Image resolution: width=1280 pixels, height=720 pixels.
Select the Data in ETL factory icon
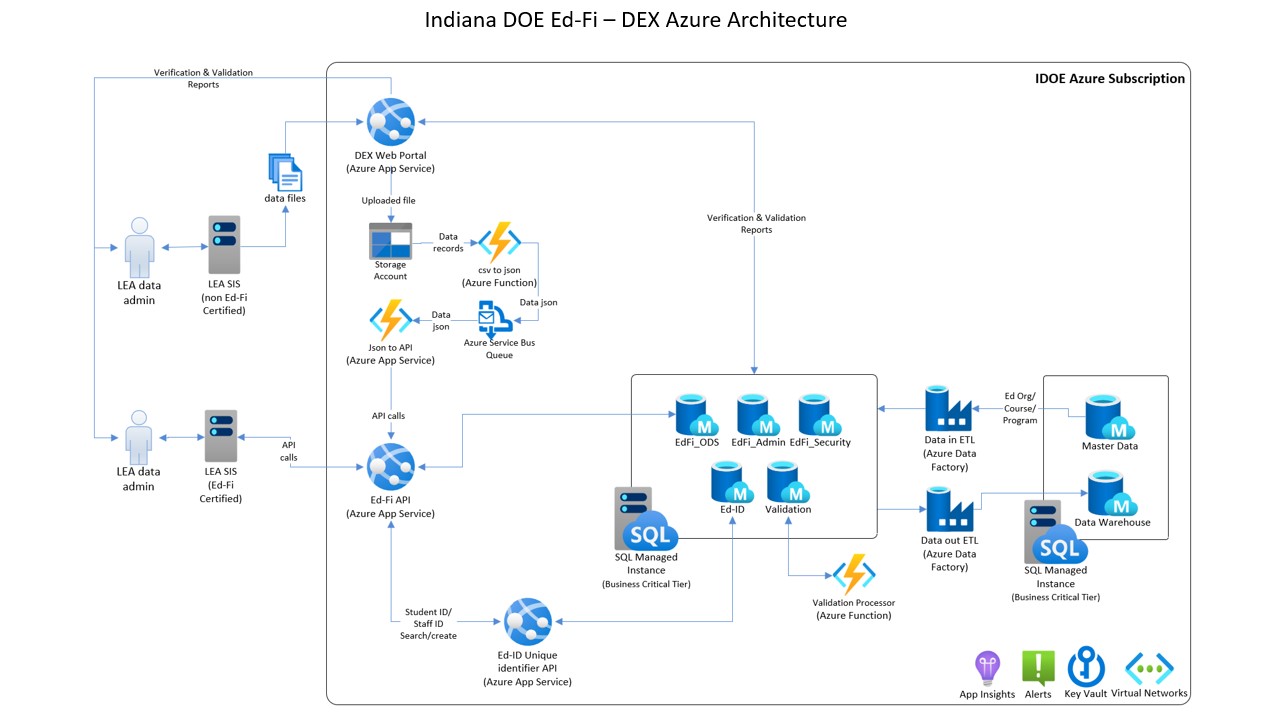tap(949, 409)
